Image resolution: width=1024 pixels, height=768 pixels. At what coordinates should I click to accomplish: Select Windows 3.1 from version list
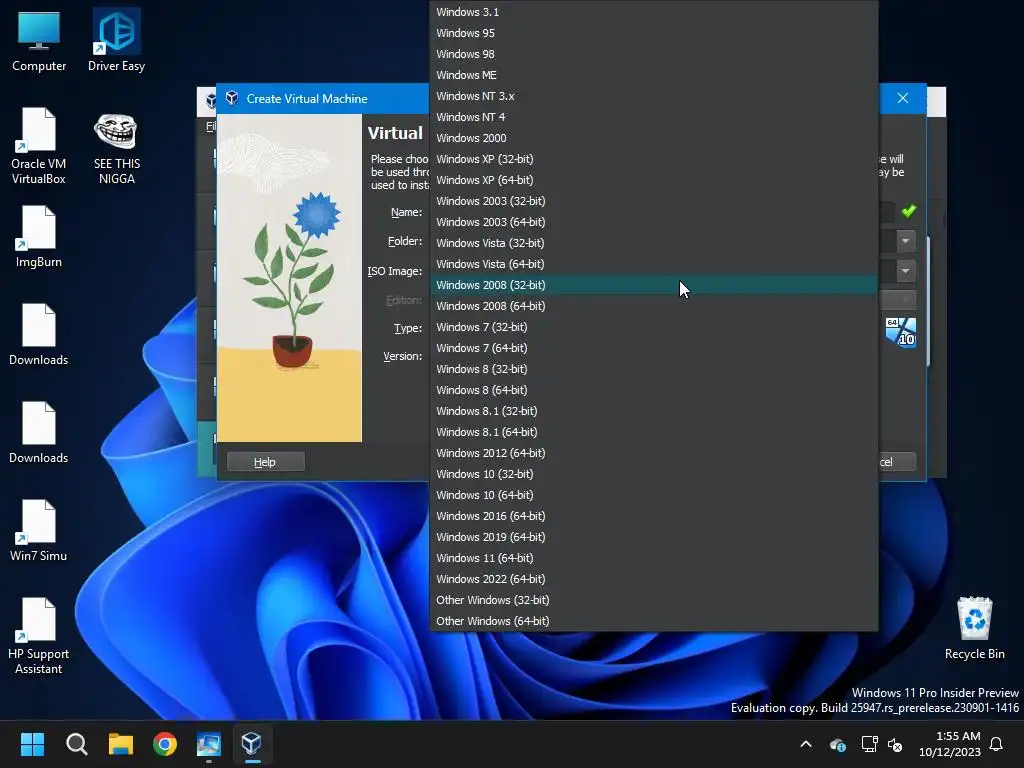654,12
